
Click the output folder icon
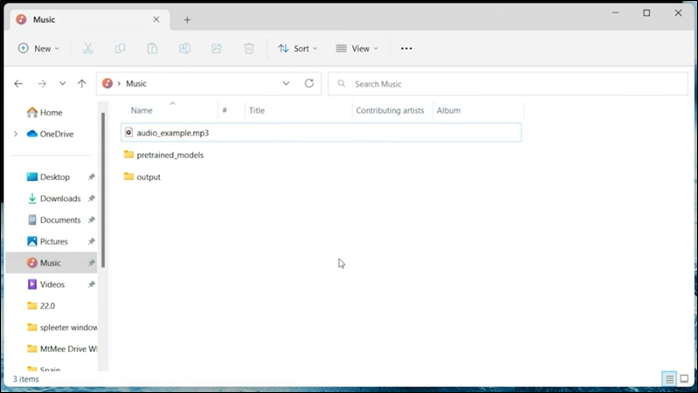pos(129,176)
